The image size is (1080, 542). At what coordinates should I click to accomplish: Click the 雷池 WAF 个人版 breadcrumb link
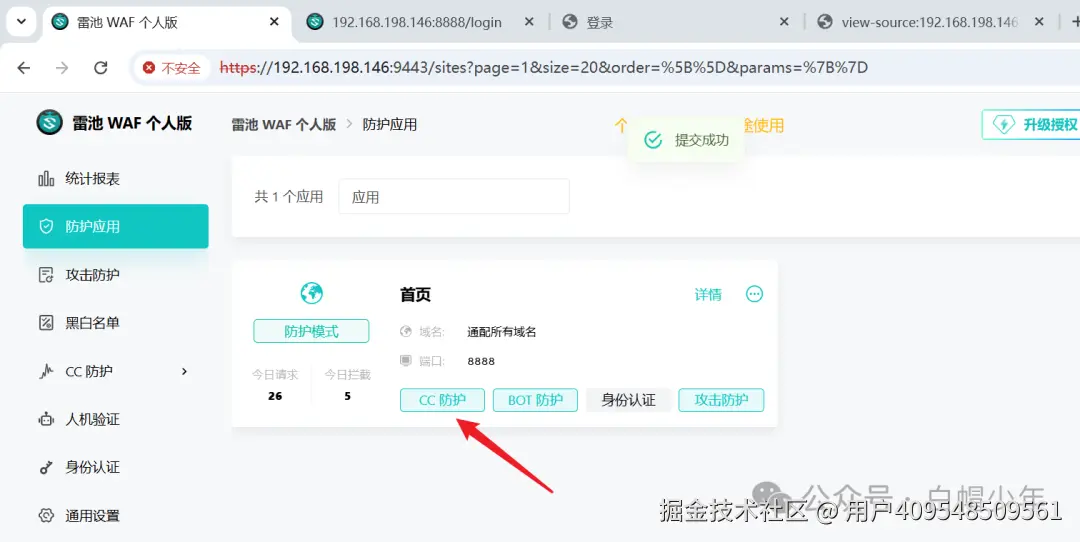284,124
